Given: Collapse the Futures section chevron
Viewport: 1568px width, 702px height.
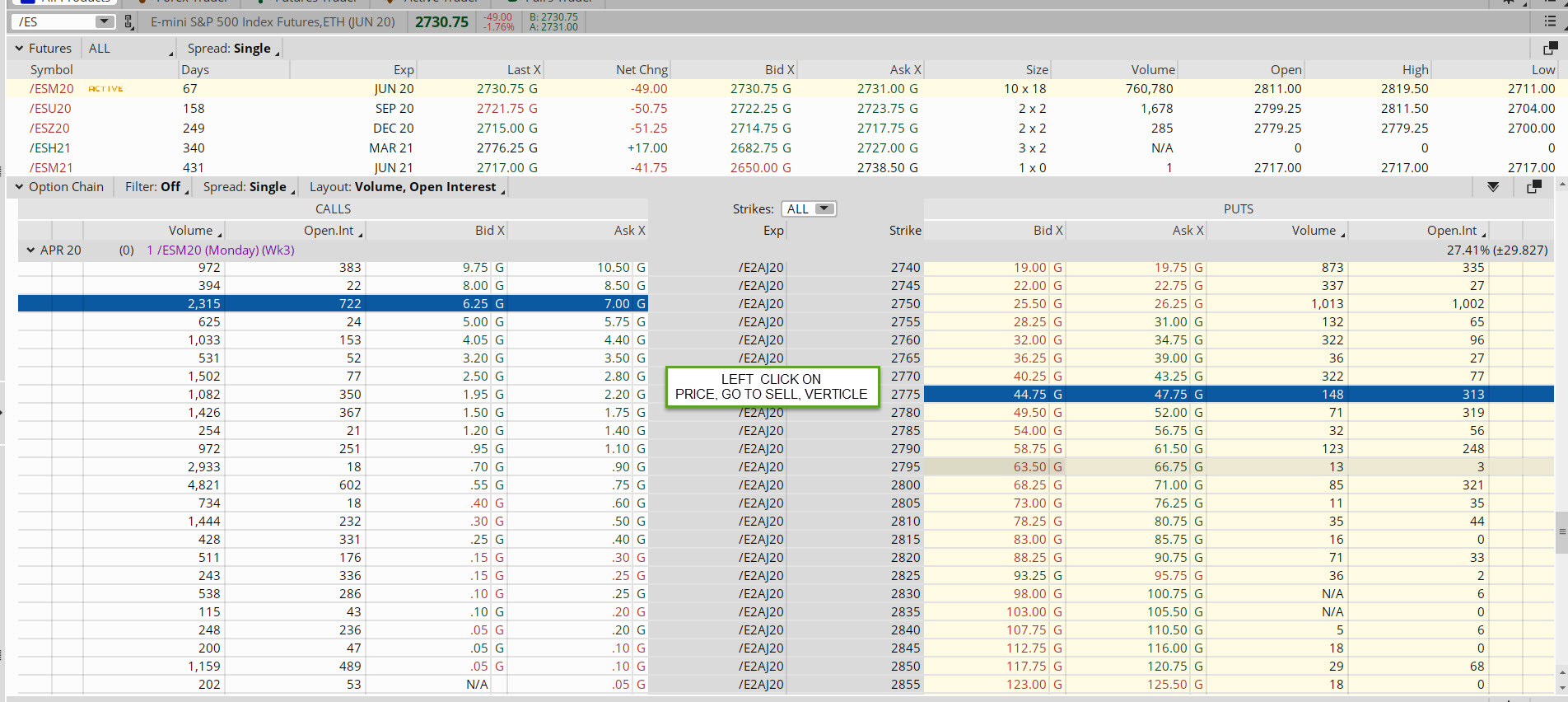Looking at the screenshot, I should pyautogui.click(x=19, y=49).
